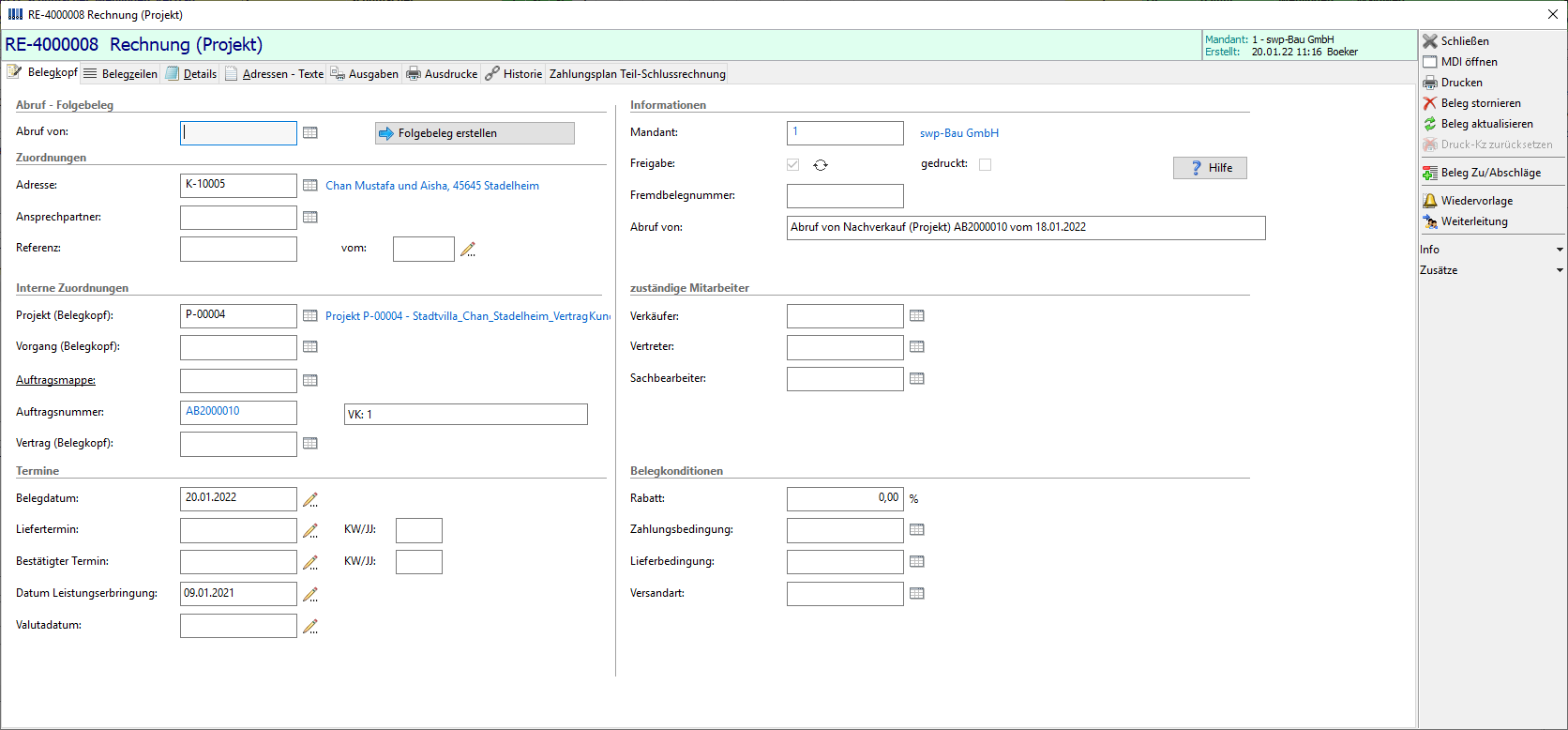
Task: Click the Hilfe button
Action: coord(1210,168)
